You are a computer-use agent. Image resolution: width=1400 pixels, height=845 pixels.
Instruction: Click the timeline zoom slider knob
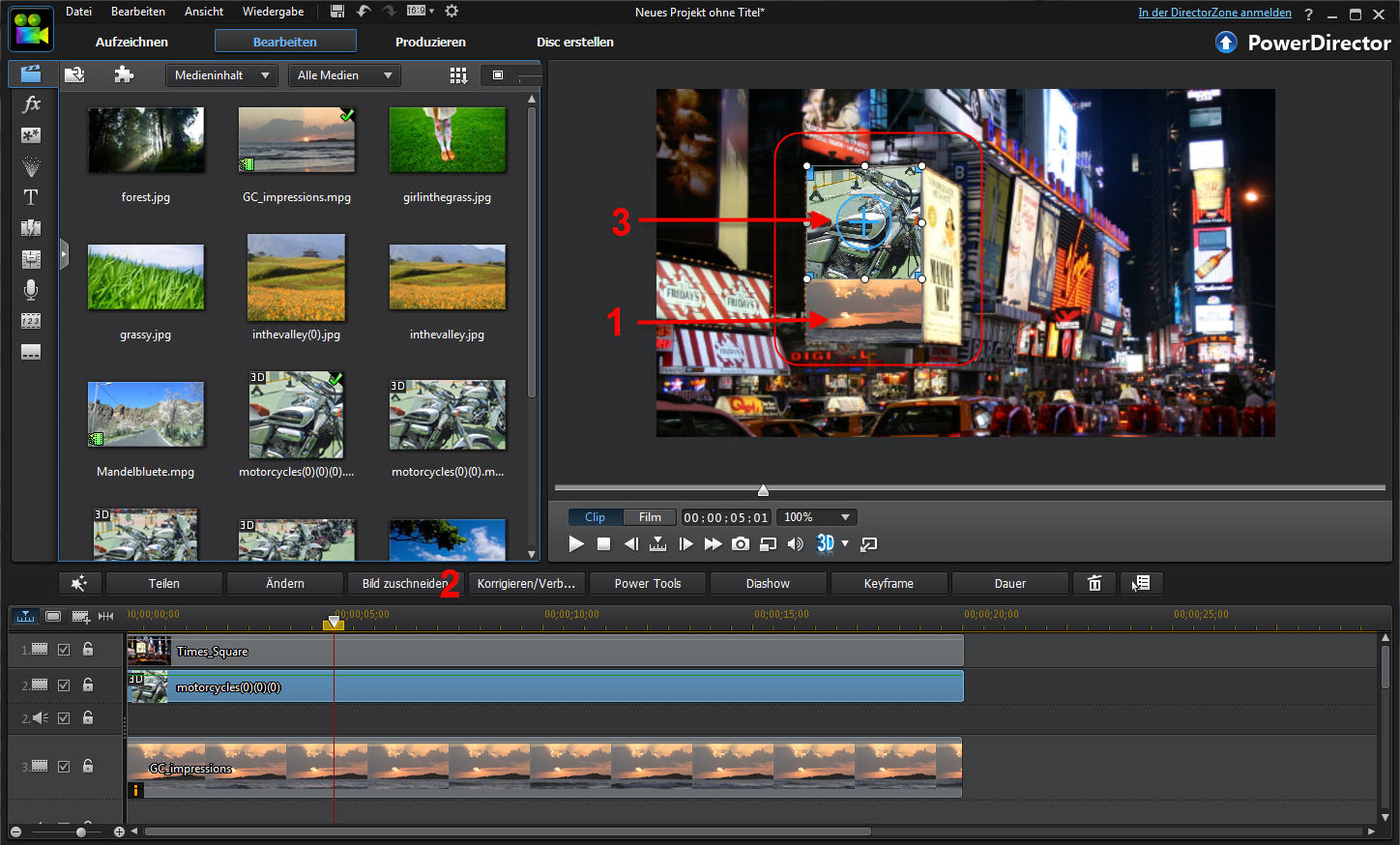(x=81, y=831)
